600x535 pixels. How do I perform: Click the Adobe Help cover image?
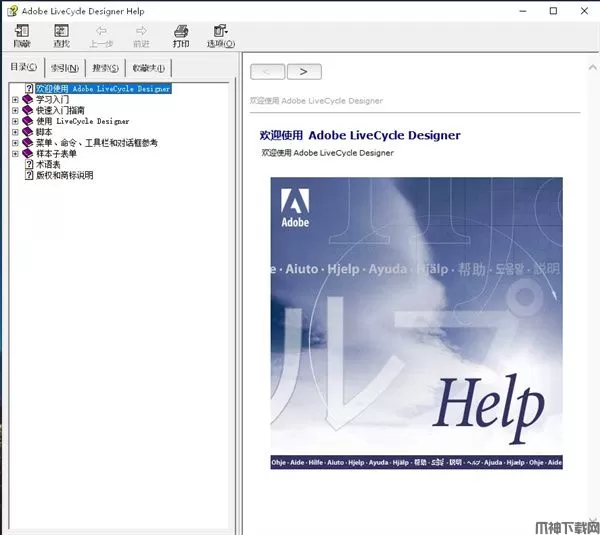point(416,323)
